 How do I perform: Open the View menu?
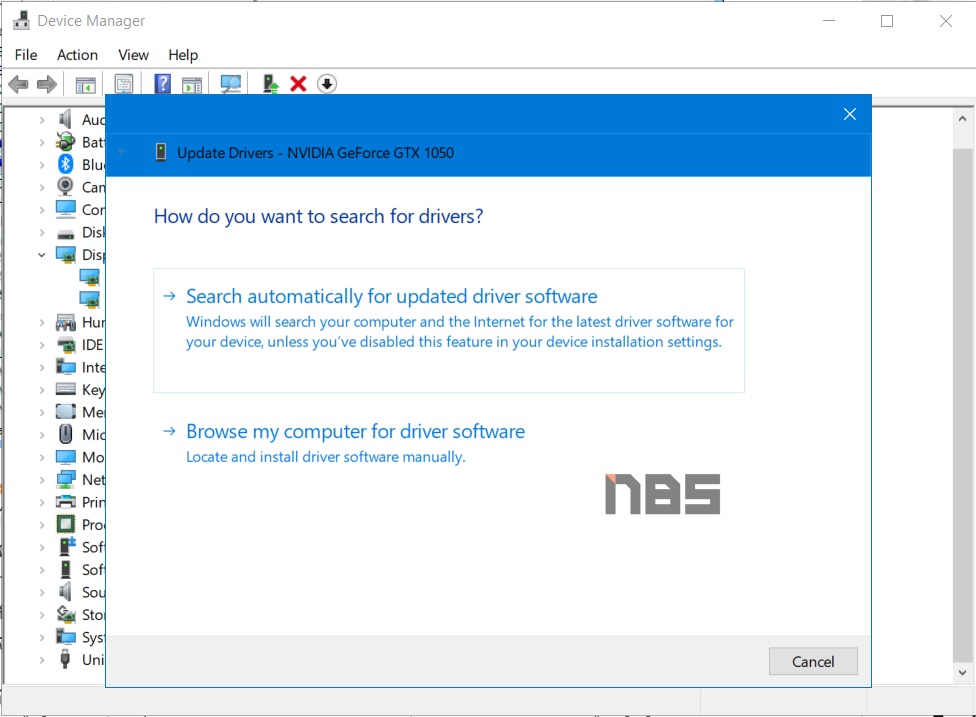133,55
